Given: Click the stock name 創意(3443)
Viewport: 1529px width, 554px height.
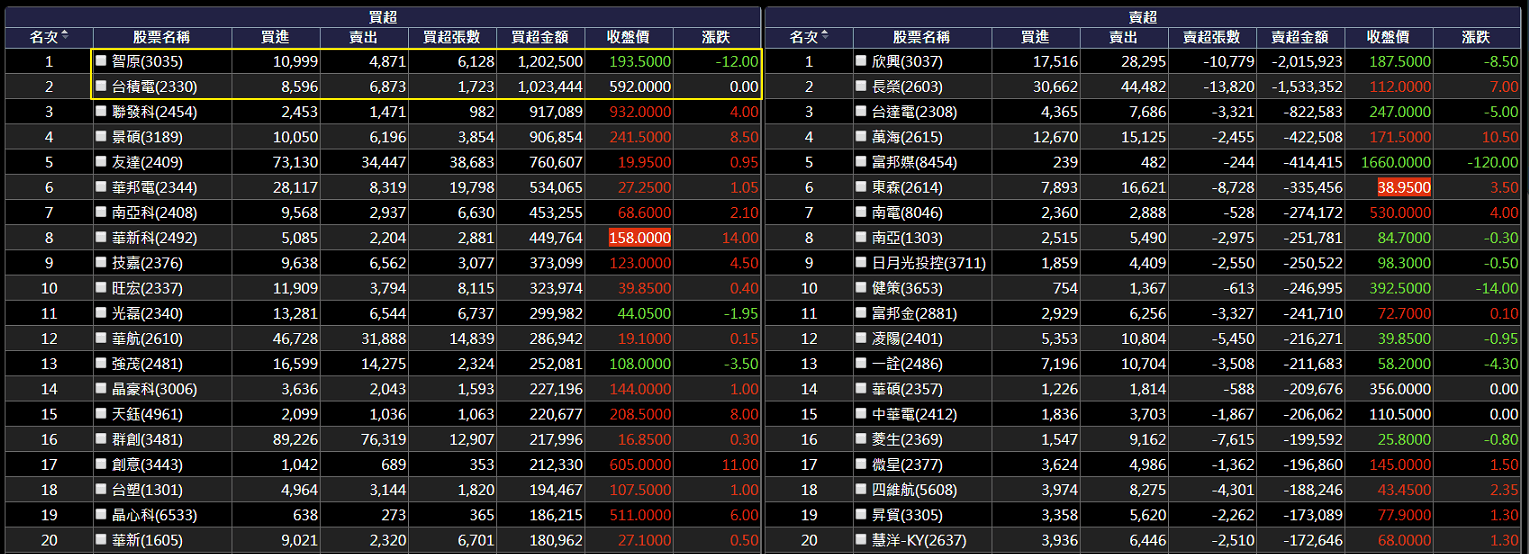Looking at the screenshot, I should (148, 465).
